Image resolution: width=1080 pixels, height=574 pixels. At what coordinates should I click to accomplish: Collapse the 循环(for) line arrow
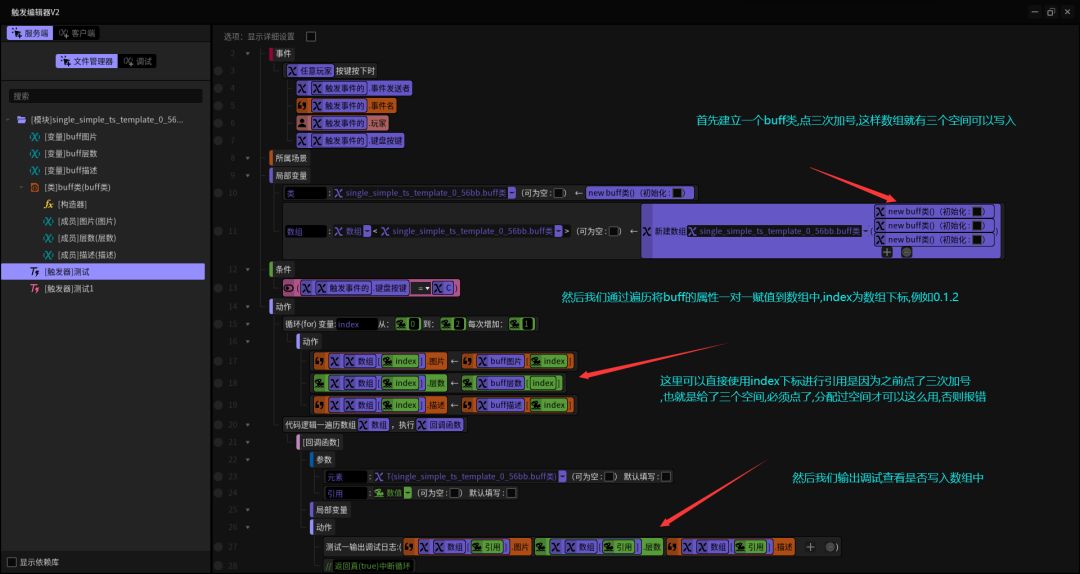coord(247,324)
